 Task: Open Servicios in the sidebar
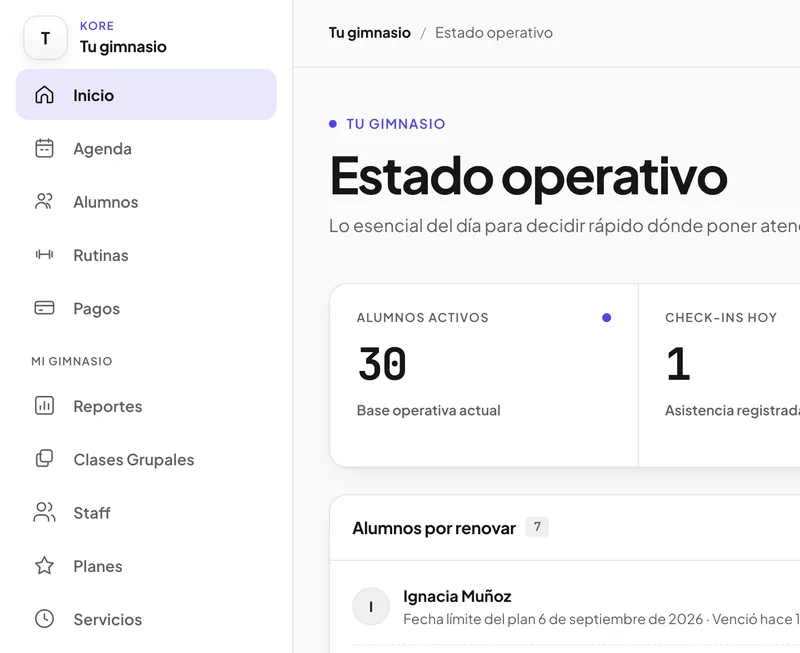coord(146,618)
